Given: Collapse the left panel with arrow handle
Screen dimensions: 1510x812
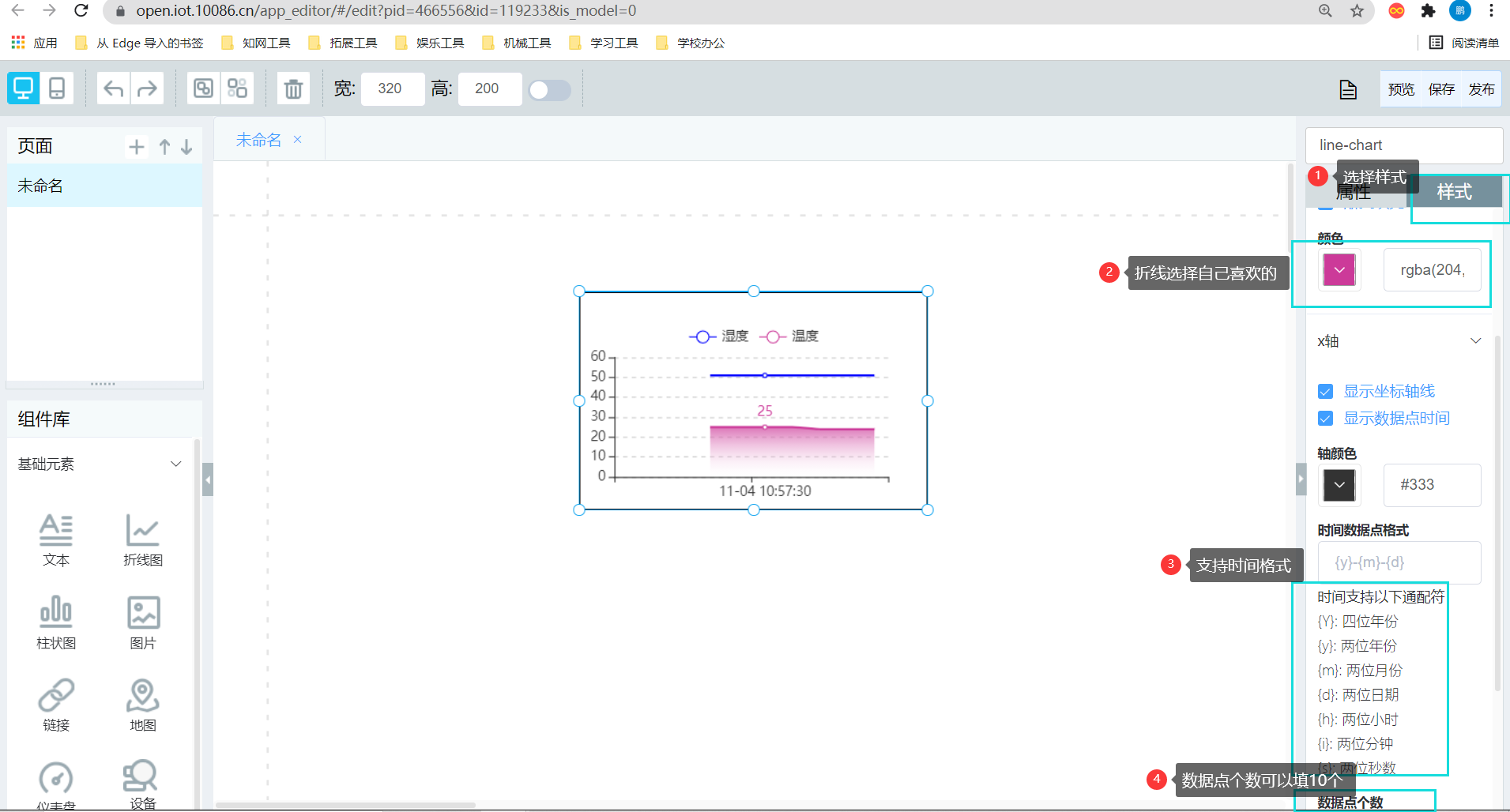Looking at the screenshot, I should coord(208,479).
